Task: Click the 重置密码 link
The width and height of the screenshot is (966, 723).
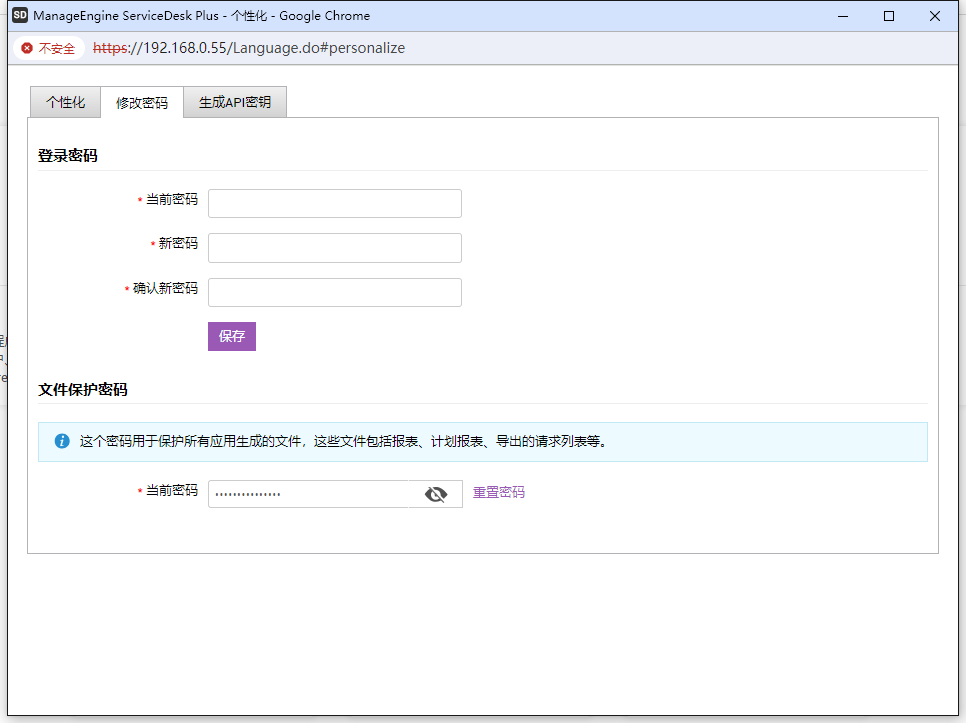Action: [498, 492]
